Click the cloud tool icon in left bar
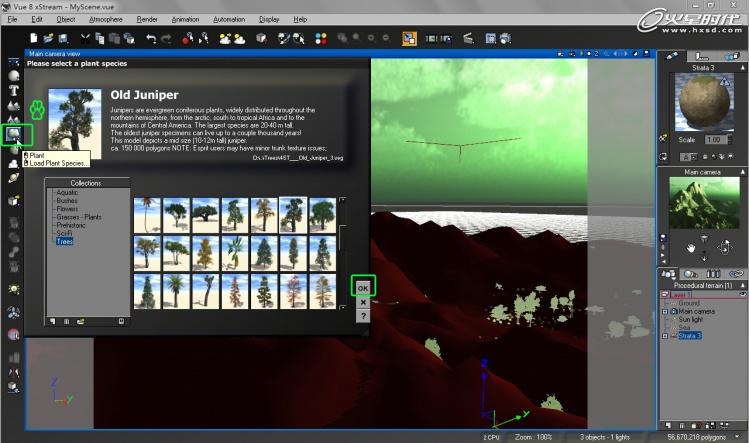The image size is (749, 443). click(x=13, y=163)
